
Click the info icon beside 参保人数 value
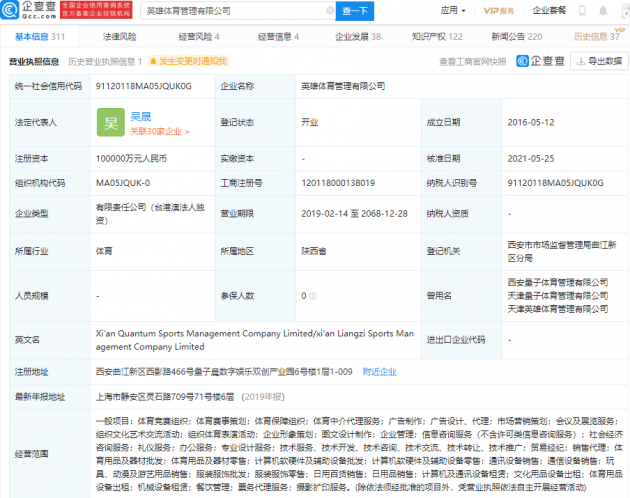313,296
